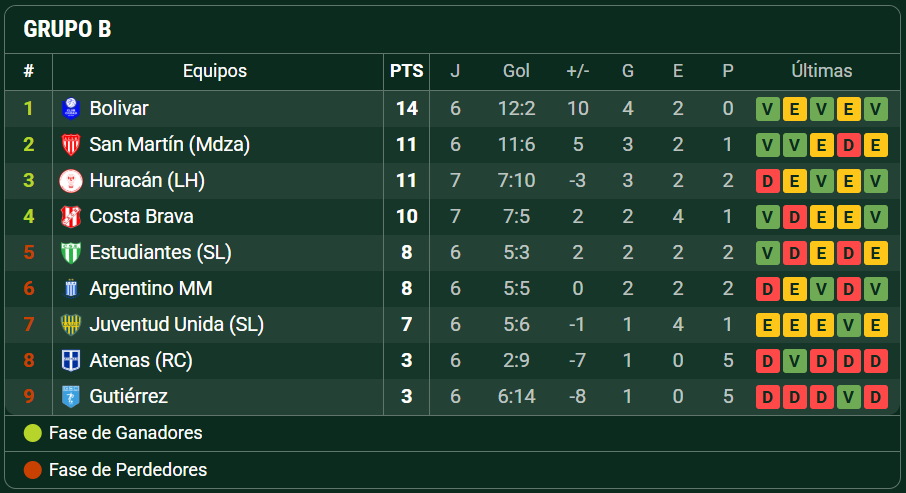This screenshot has height=493, width=906.
Task: Click the Juventud Unida (SL) striped crest
Action: tap(70, 324)
